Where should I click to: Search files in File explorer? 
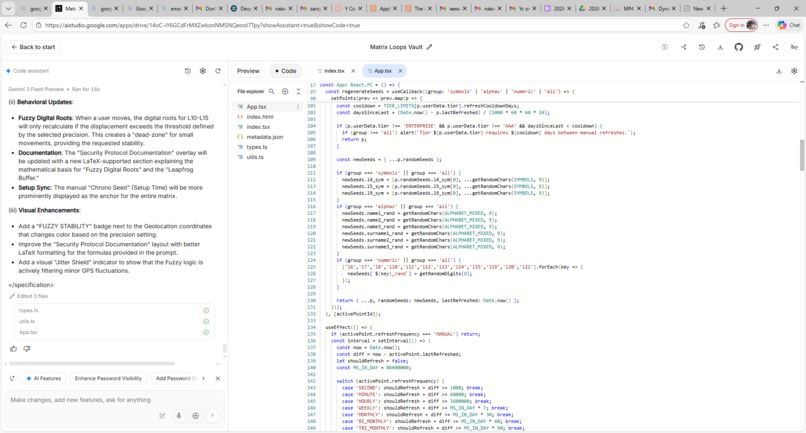tap(271, 92)
